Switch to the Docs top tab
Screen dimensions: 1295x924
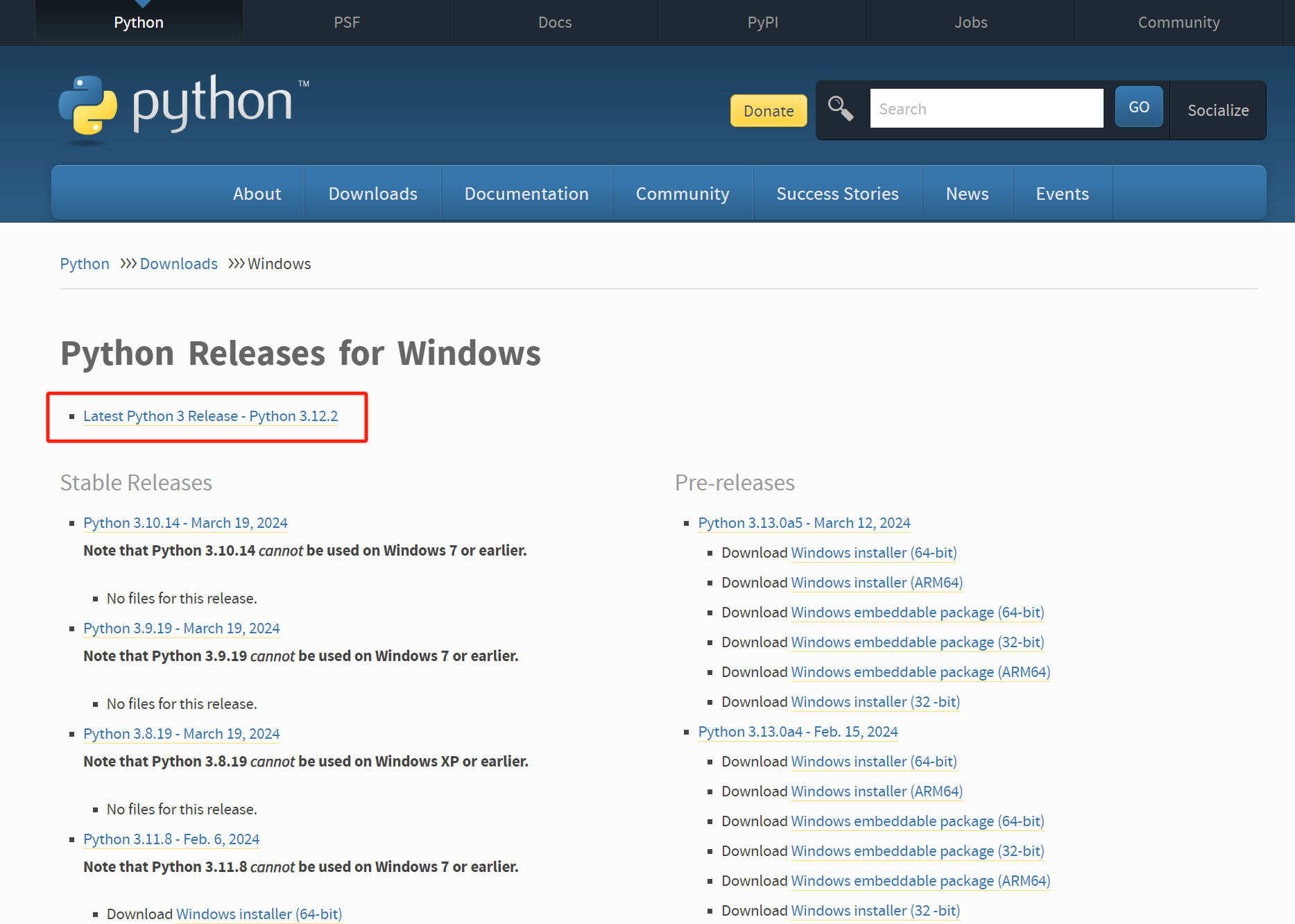click(x=554, y=22)
